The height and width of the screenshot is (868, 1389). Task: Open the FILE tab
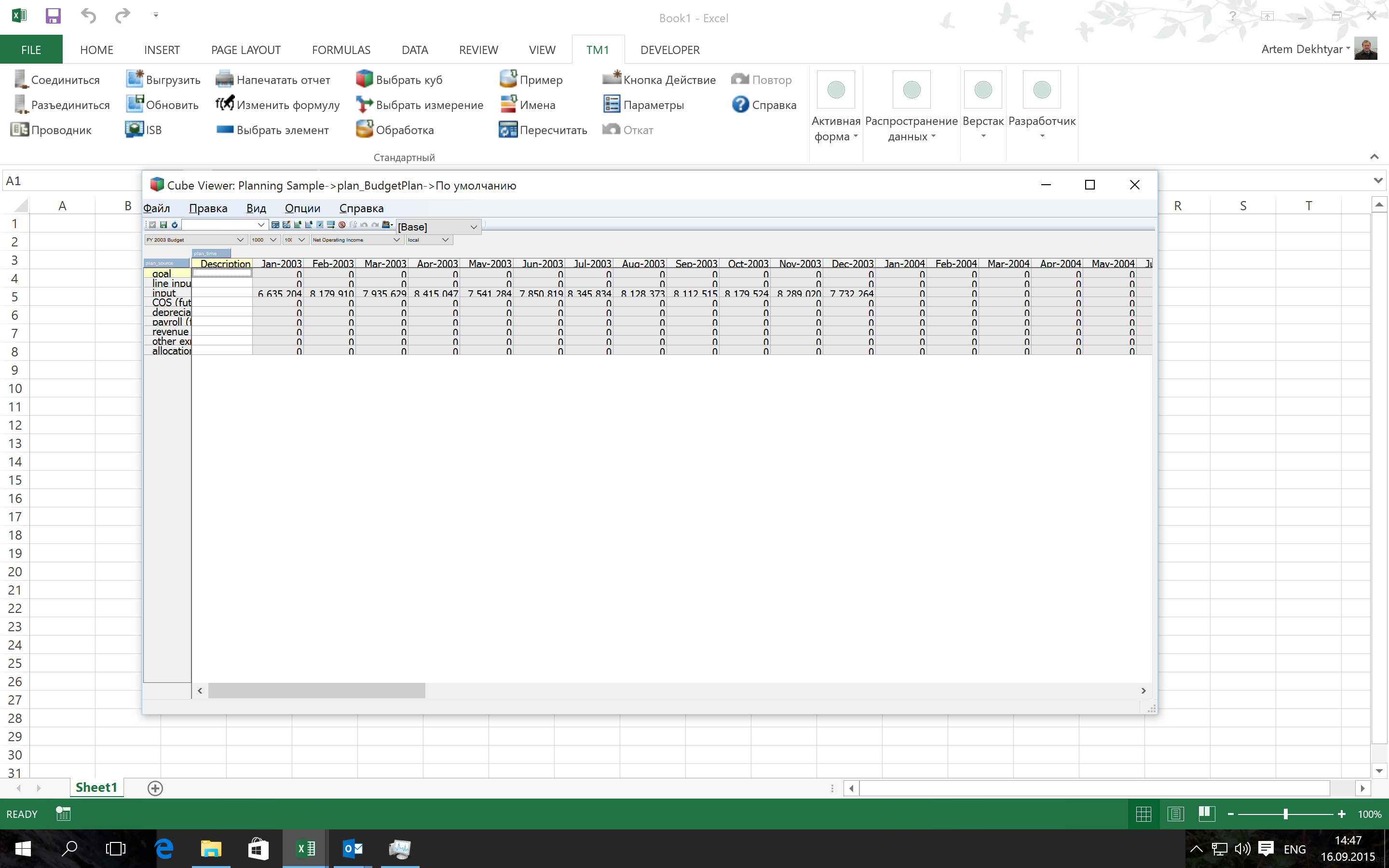pos(31,50)
